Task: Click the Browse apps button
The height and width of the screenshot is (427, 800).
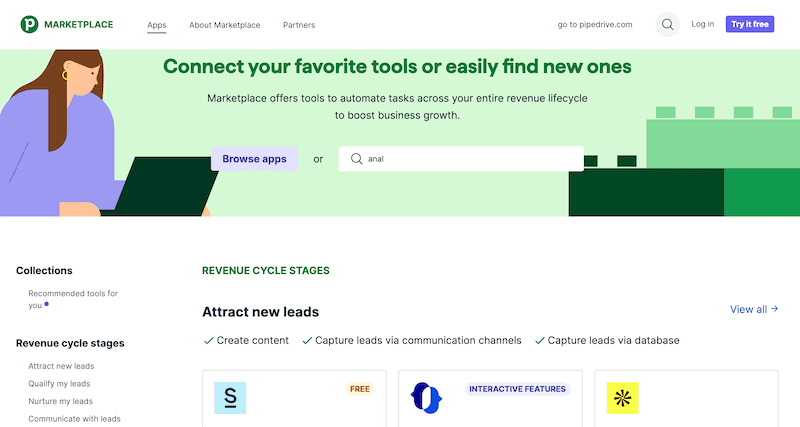Action: (254, 158)
